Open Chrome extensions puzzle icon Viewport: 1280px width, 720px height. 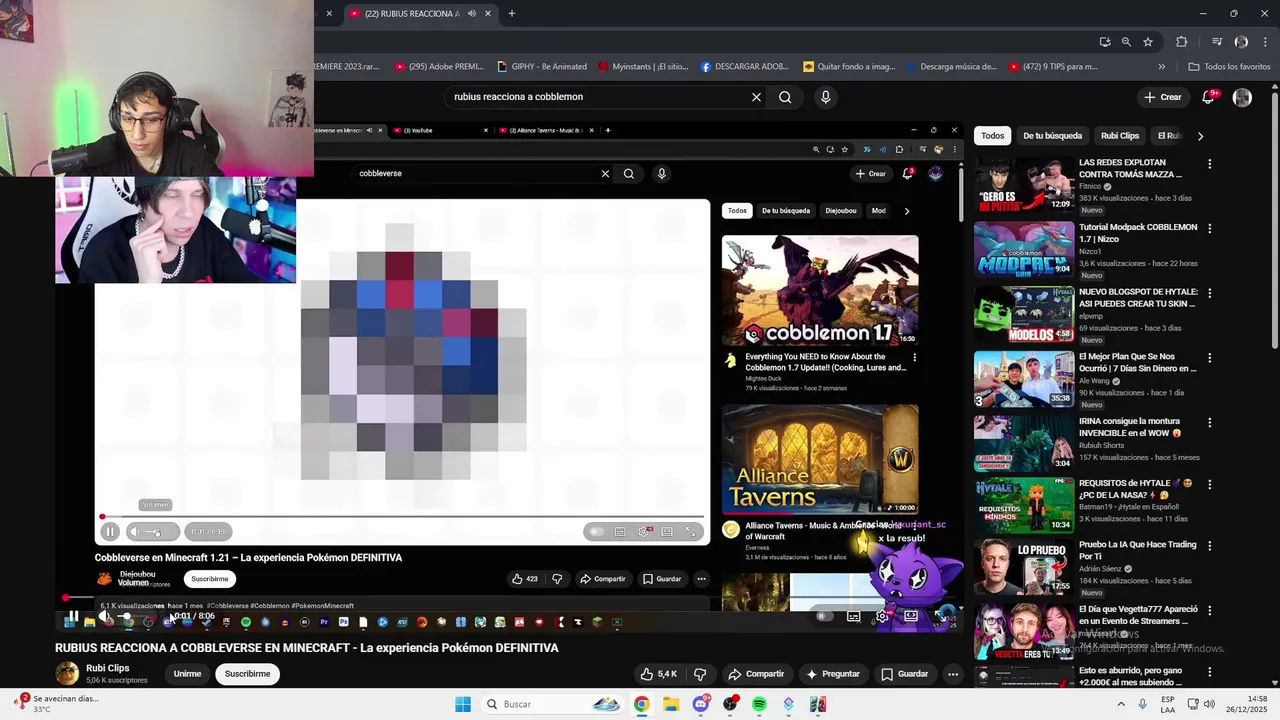pos(1181,42)
